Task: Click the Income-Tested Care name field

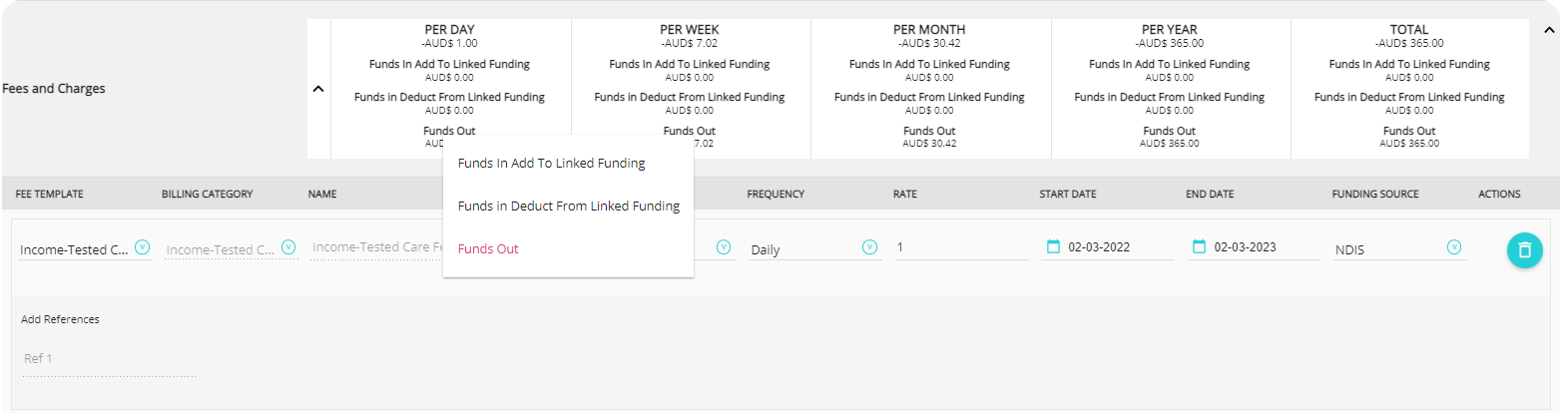Action: (x=375, y=247)
